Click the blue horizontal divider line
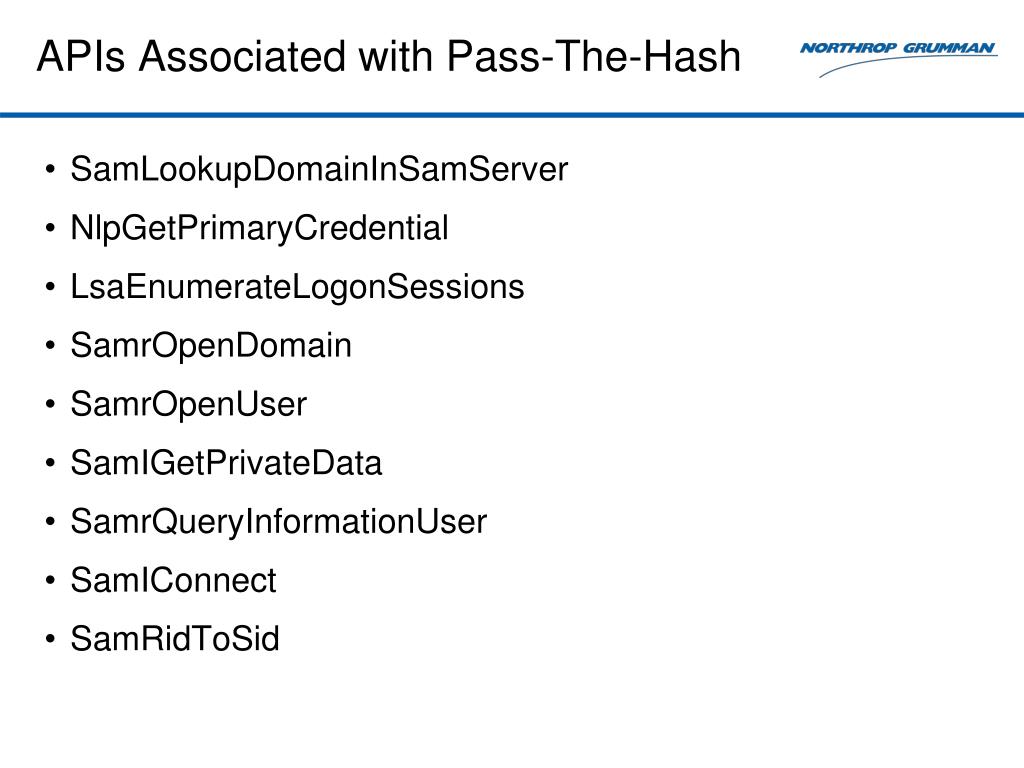The image size is (1024, 768). point(512,115)
